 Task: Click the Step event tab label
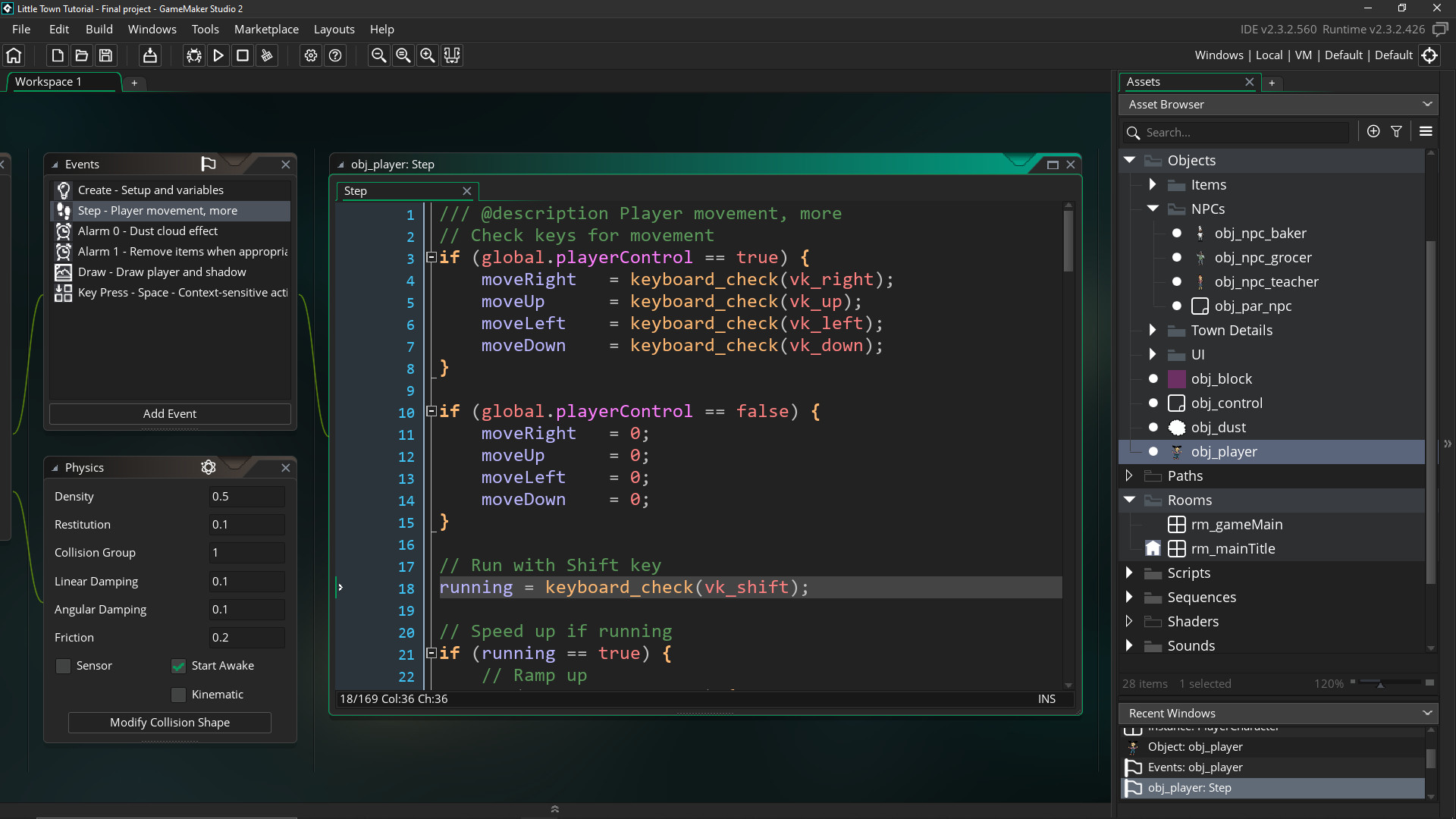[x=355, y=190]
